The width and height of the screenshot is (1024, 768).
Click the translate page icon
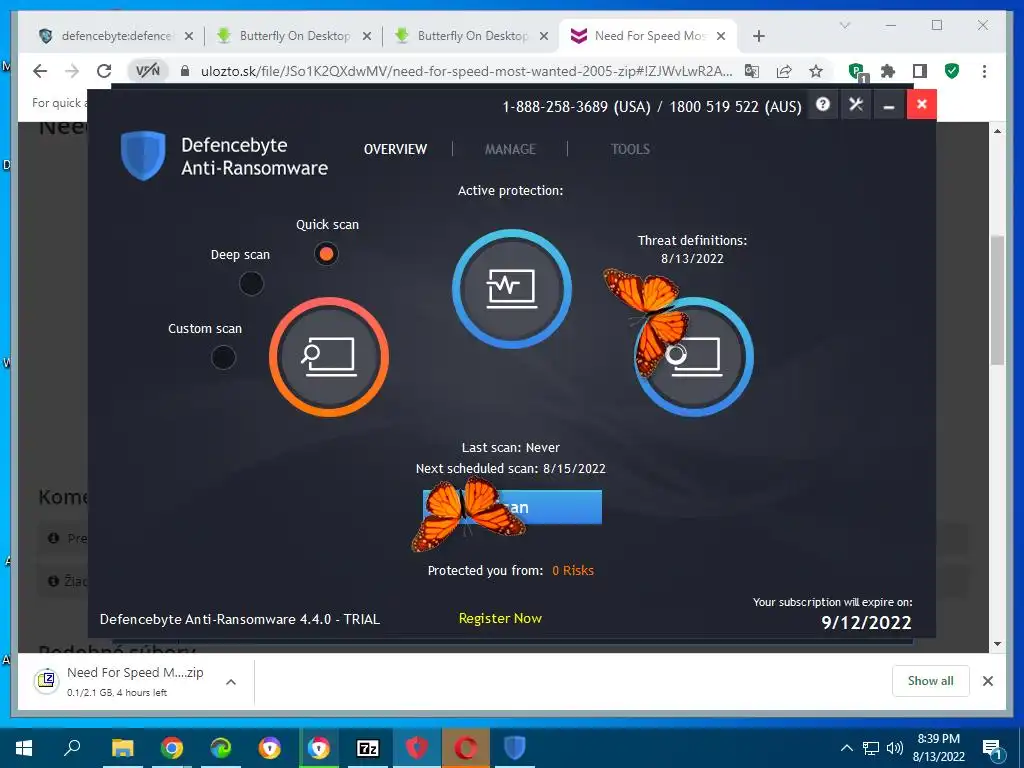[752, 71]
